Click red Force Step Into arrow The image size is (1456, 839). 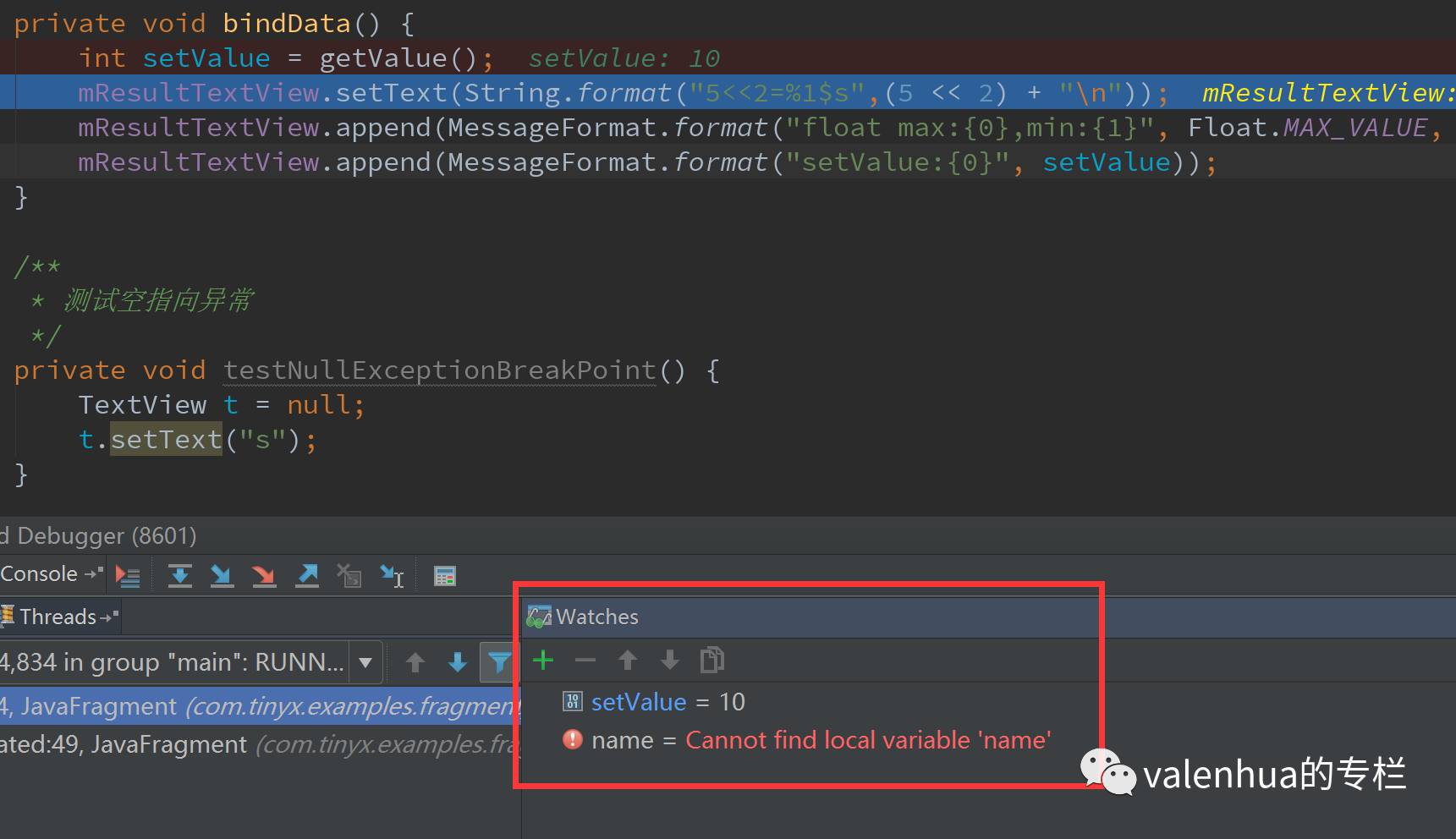(264, 576)
